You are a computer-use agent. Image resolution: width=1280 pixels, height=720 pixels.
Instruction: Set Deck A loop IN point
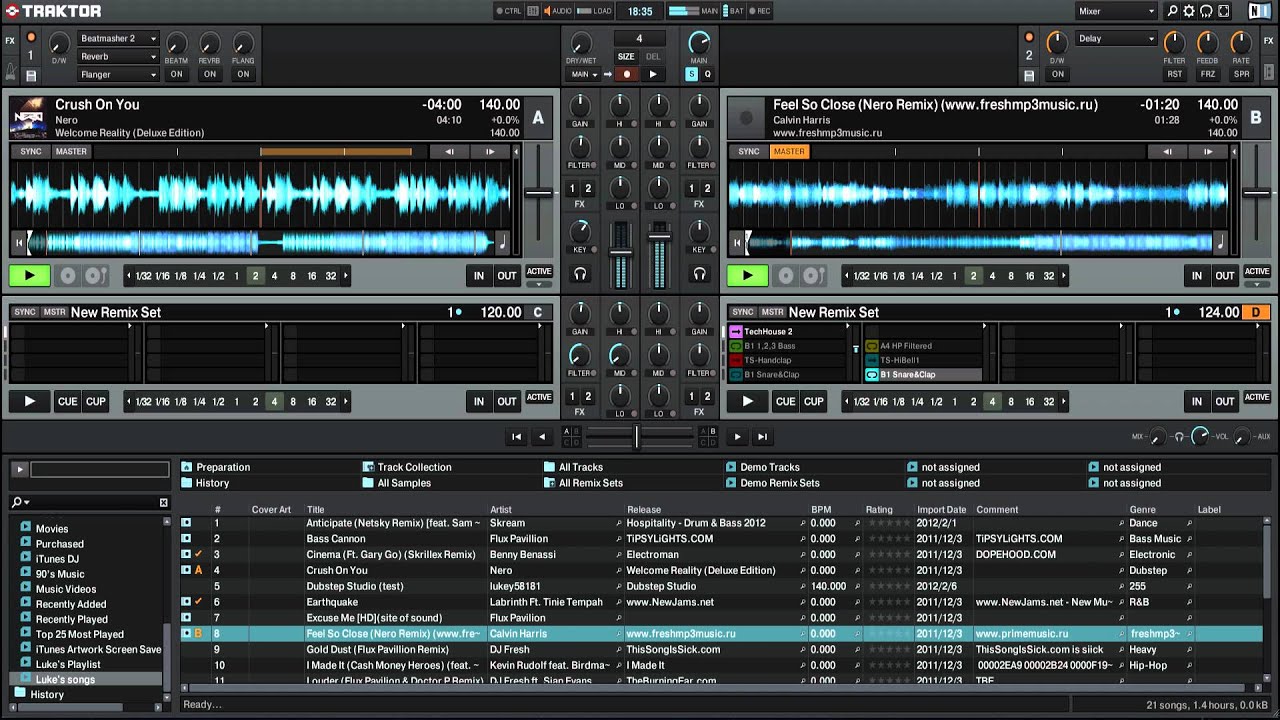(x=479, y=276)
